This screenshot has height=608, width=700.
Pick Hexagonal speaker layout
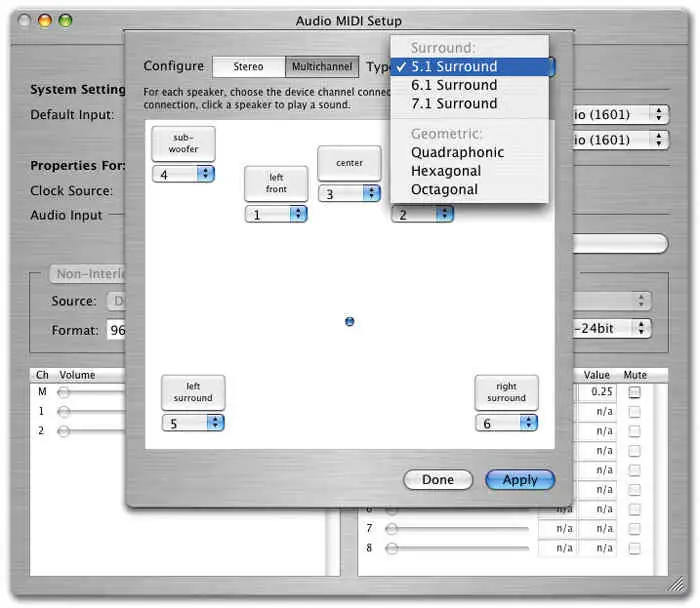click(x=446, y=171)
